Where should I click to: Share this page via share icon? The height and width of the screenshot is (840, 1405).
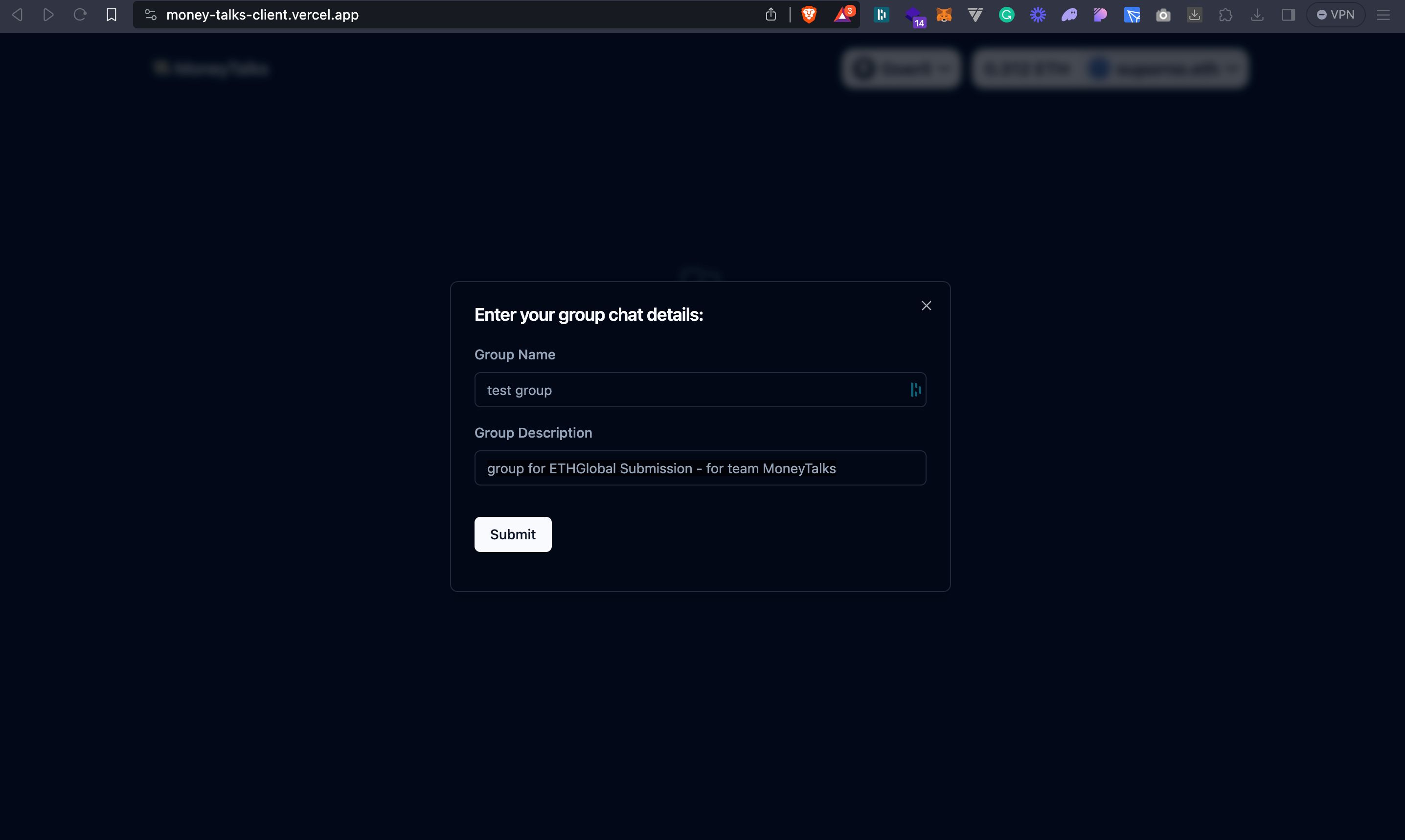(x=770, y=15)
